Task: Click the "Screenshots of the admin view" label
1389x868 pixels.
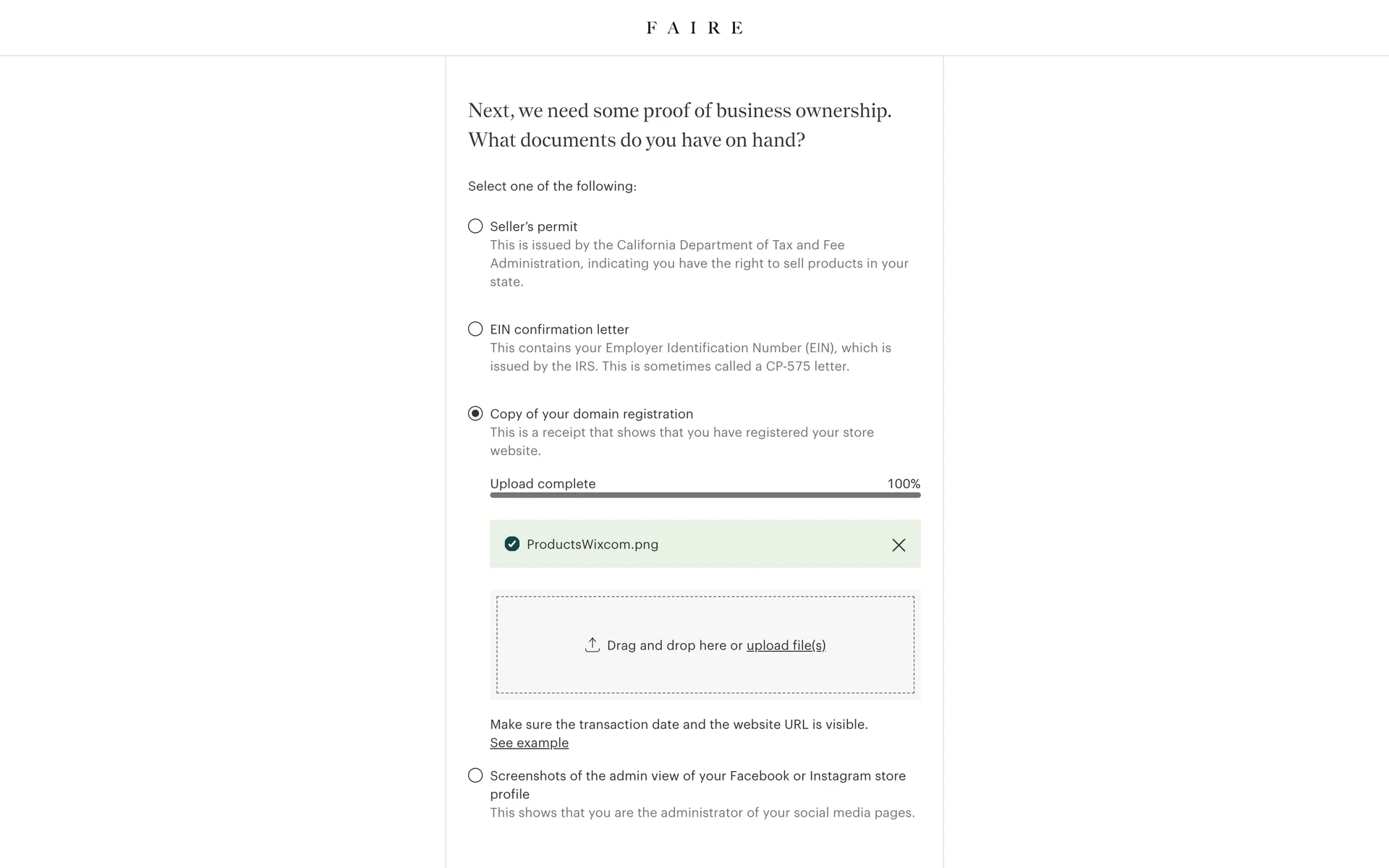Action: coord(697,776)
